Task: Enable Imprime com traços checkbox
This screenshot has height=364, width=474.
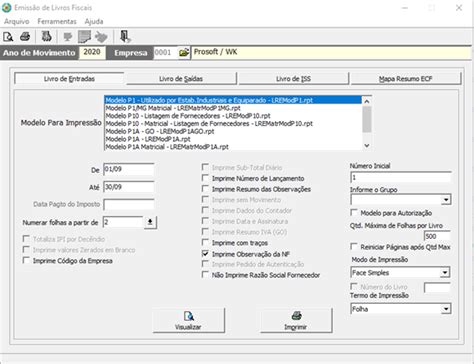Action: click(x=205, y=242)
